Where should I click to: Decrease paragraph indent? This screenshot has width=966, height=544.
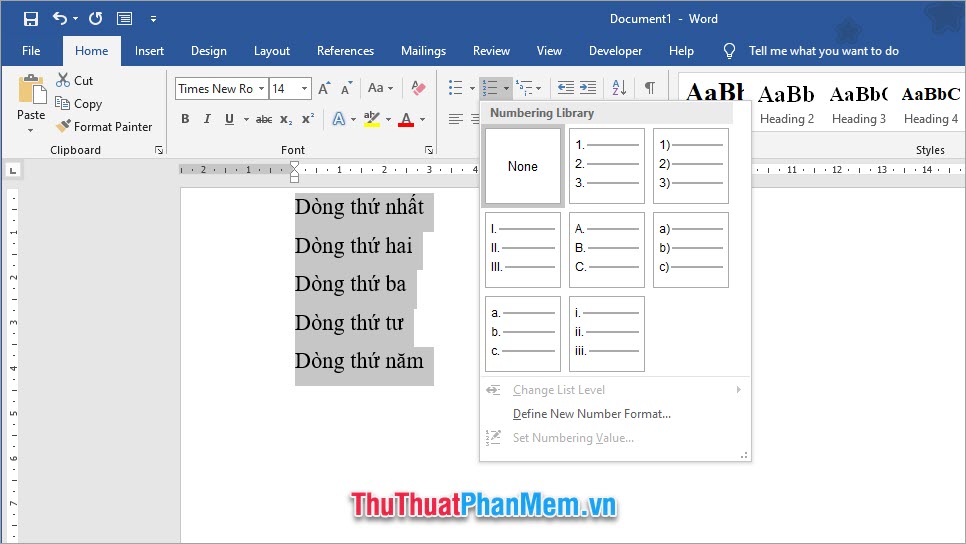566,88
